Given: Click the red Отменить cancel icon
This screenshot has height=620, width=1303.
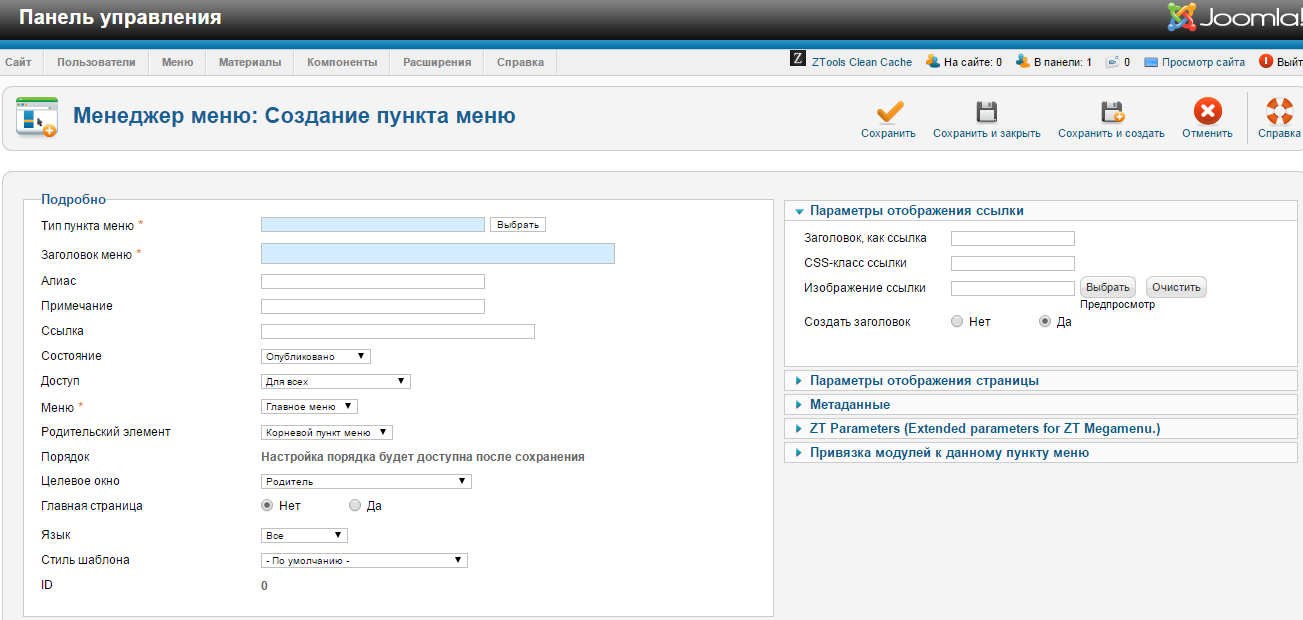Looking at the screenshot, I should (1207, 111).
